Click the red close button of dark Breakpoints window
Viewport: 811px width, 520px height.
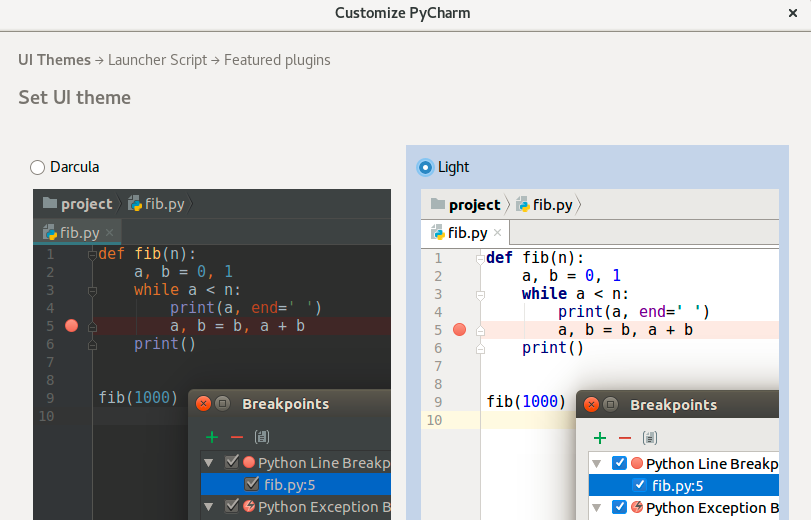203,404
